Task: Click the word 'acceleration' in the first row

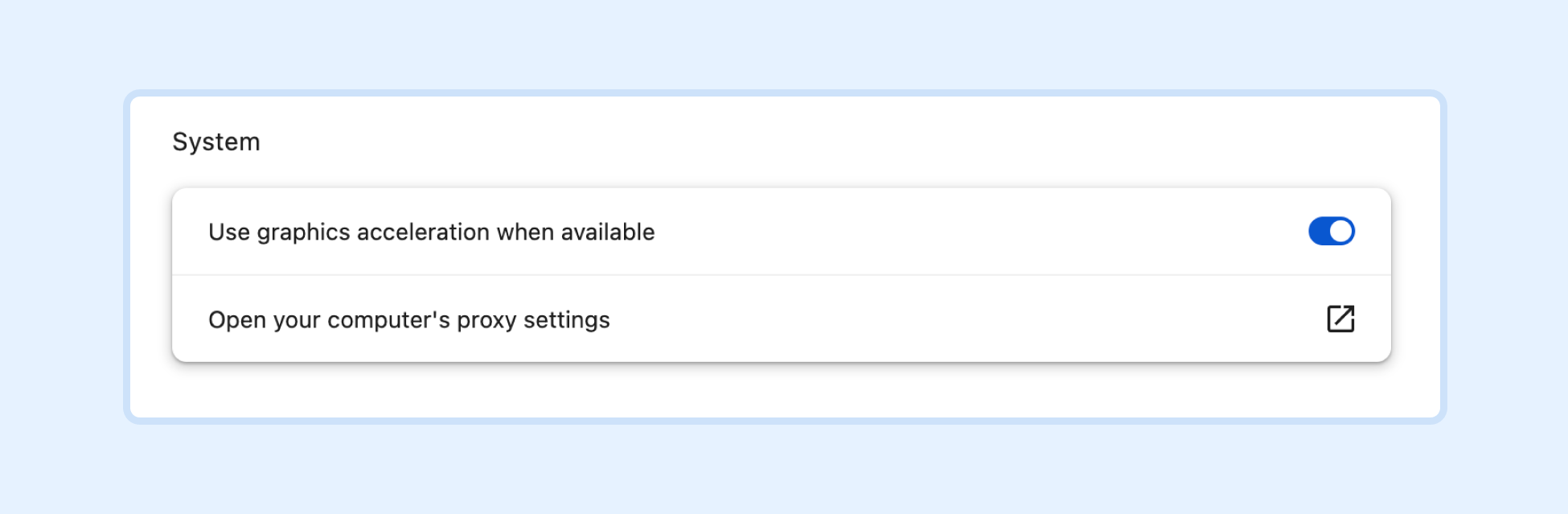Action: pos(423,232)
